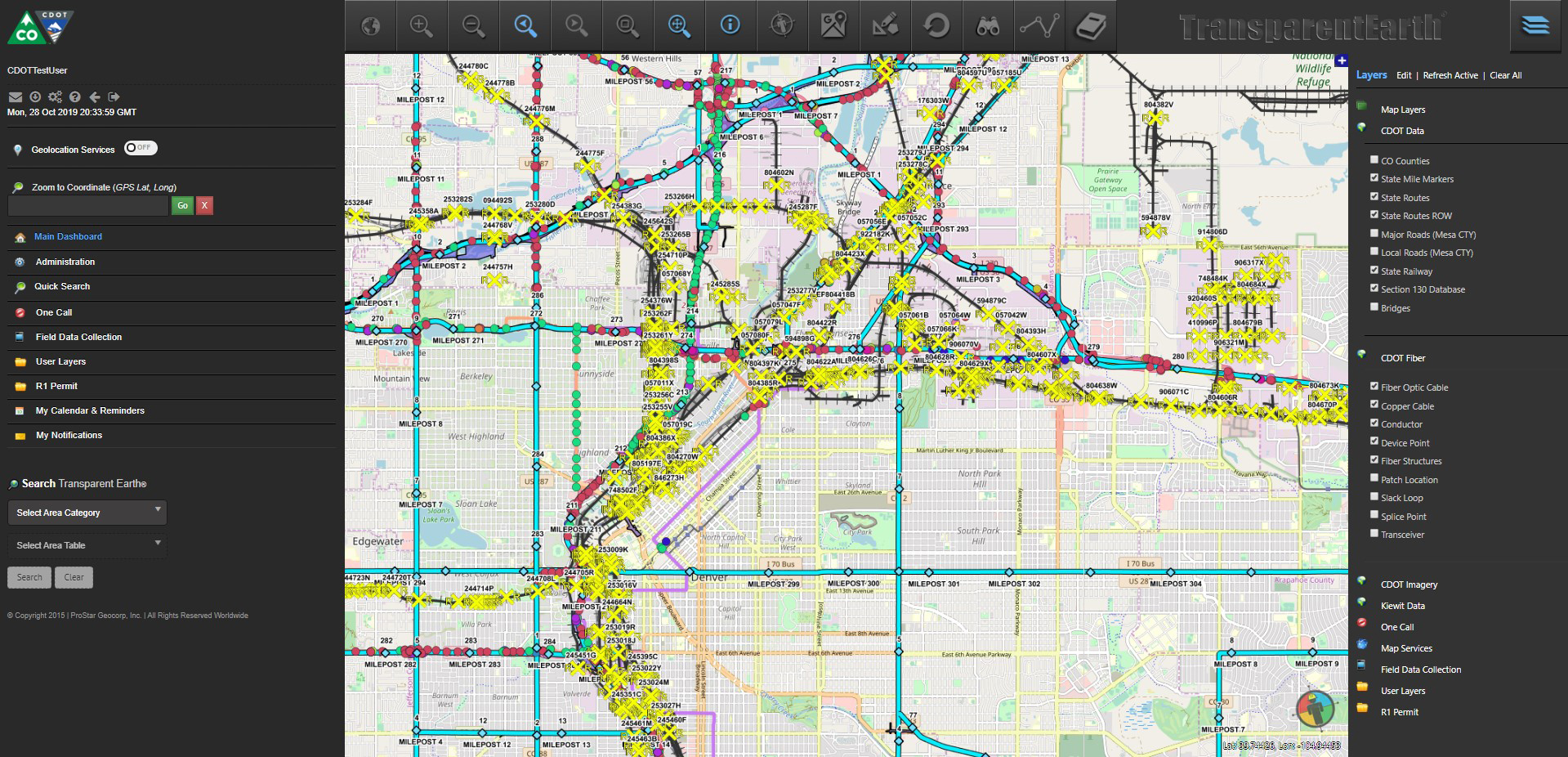Select the Zoom In magnifier tool
1568x757 pixels.
click(422, 25)
